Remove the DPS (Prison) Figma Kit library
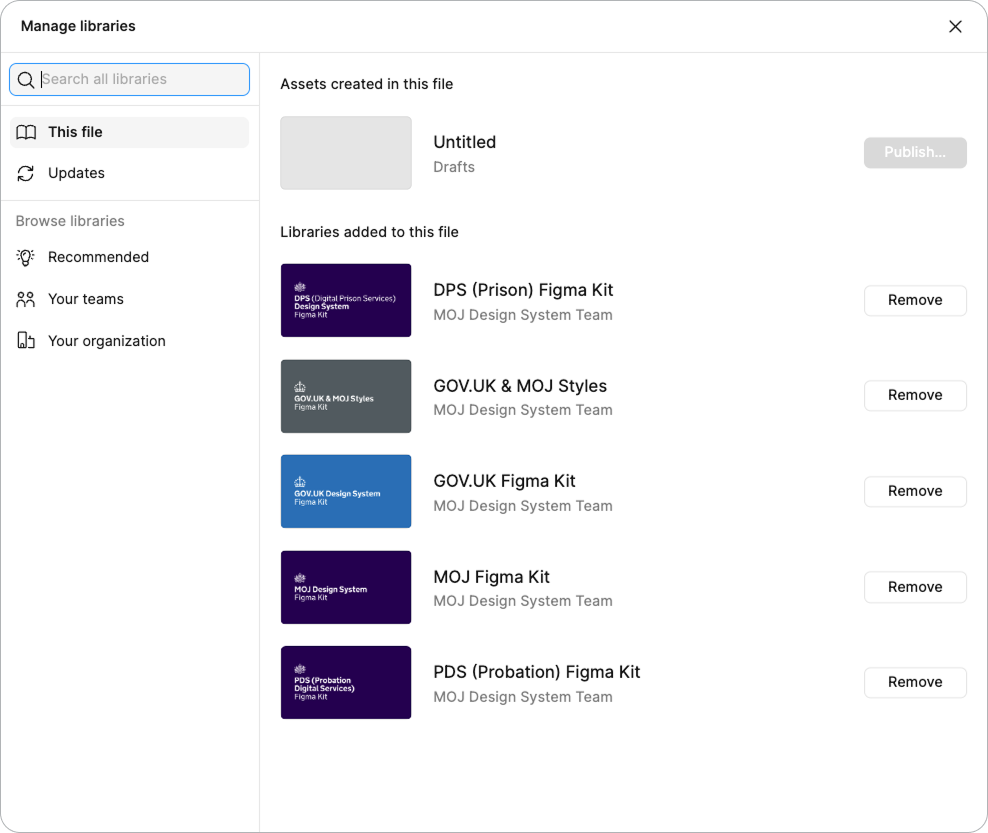The image size is (988, 833). pos(915,301)
